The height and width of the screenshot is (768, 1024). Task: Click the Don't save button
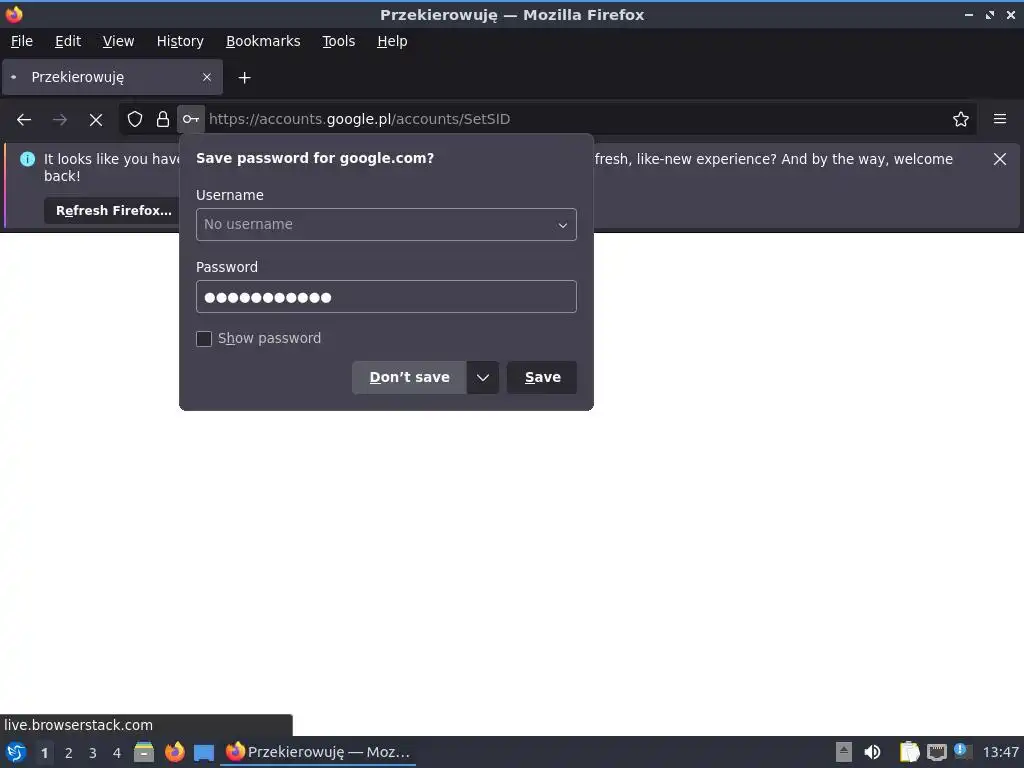(409, 377)
